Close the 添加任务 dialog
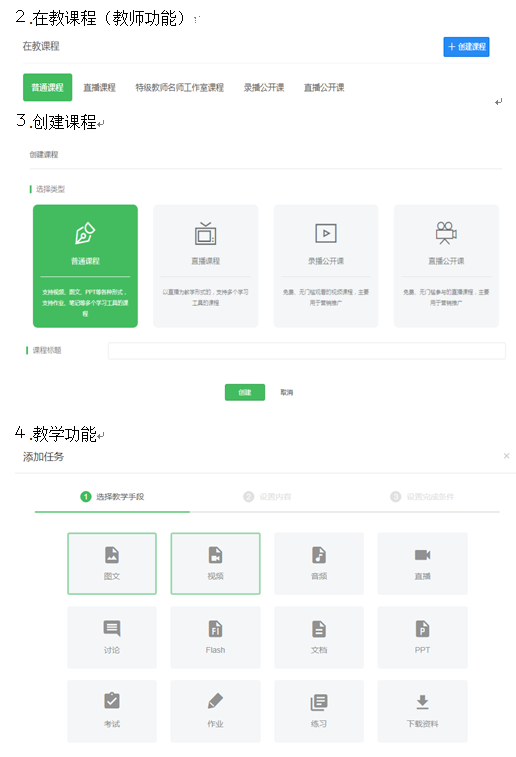The image size is (516, 757). coord(506,456)
